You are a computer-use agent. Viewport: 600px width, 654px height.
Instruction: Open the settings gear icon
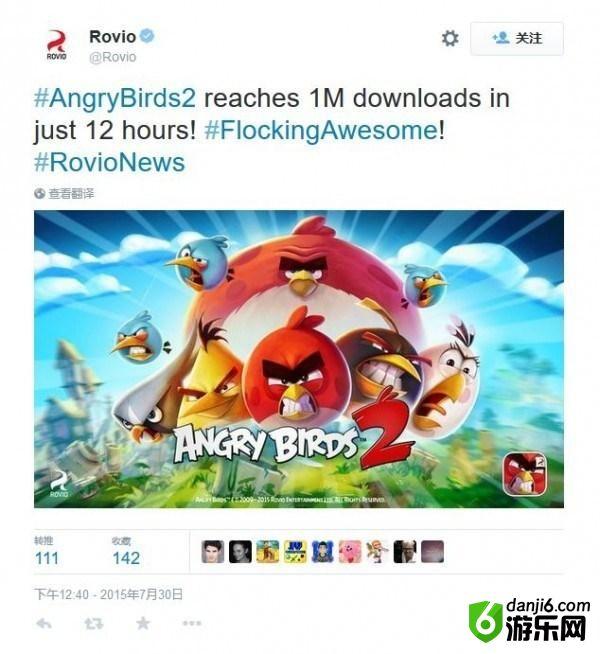point(450,38)
